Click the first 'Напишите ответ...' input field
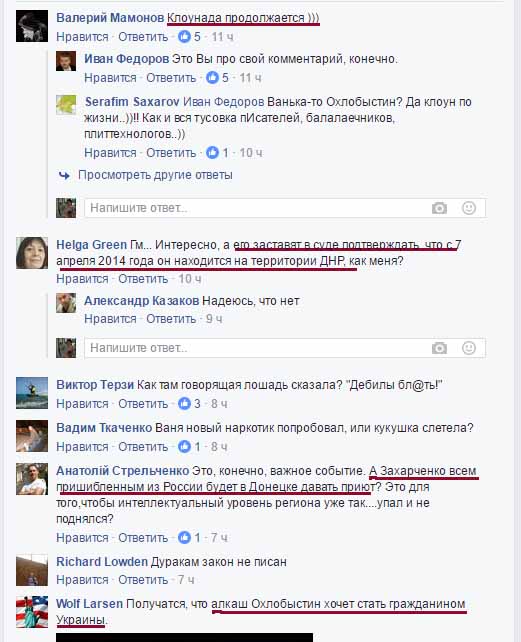 285,208
